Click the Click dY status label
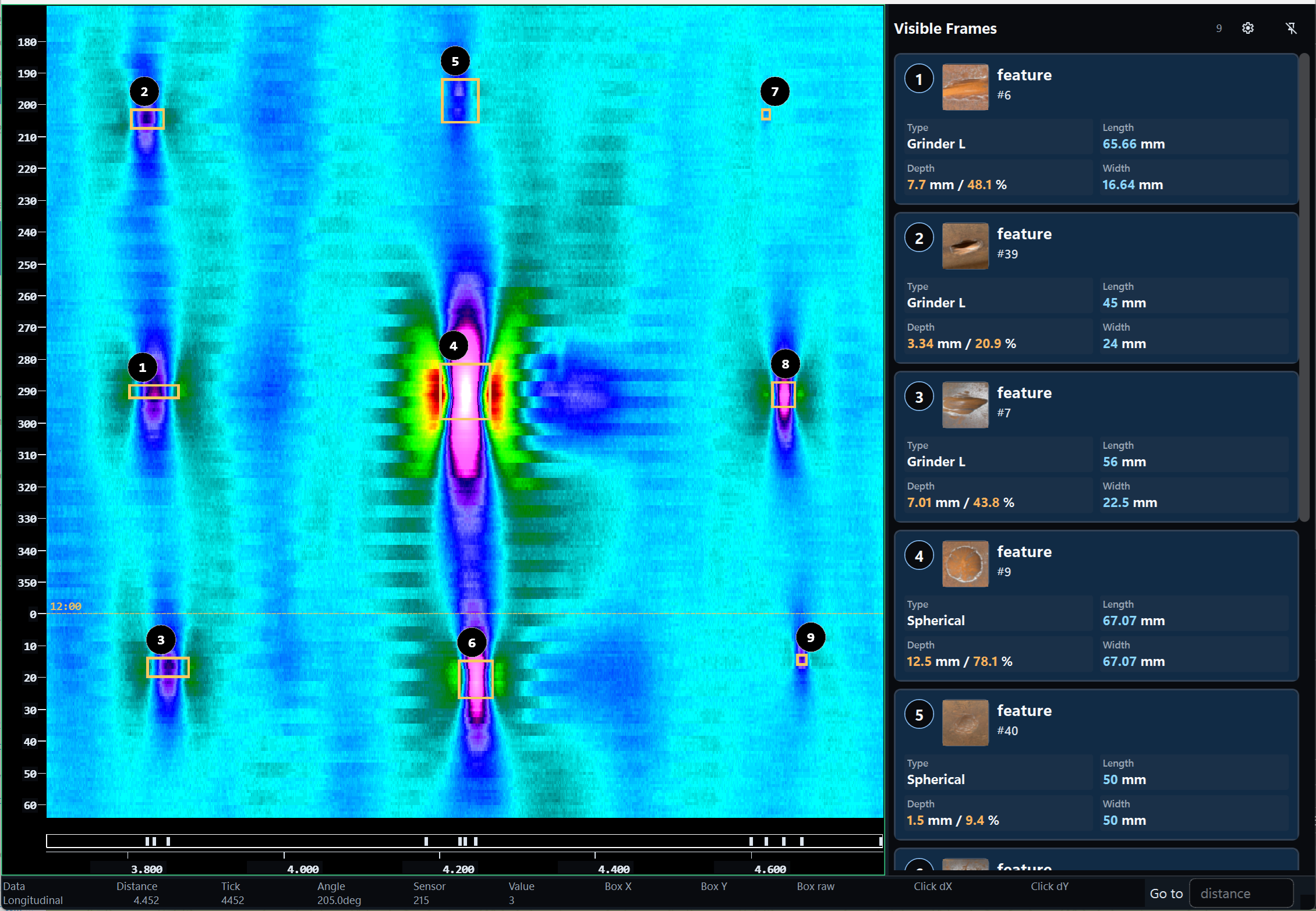Screen dimensions: 1316x911 point(1049,887)
